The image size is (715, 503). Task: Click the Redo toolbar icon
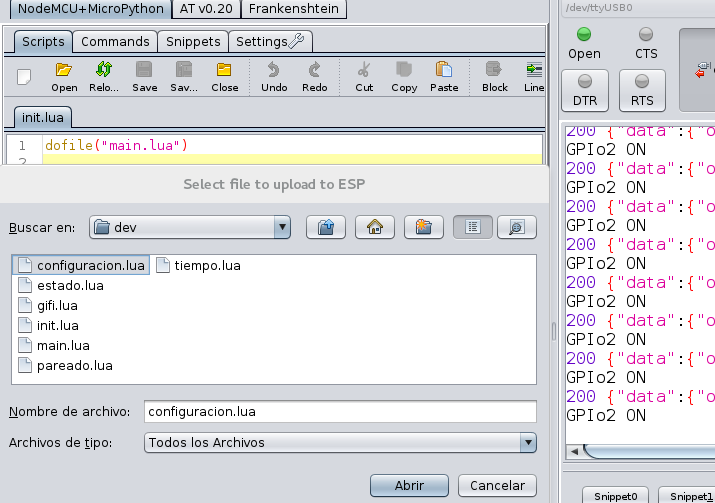point(315,77)
